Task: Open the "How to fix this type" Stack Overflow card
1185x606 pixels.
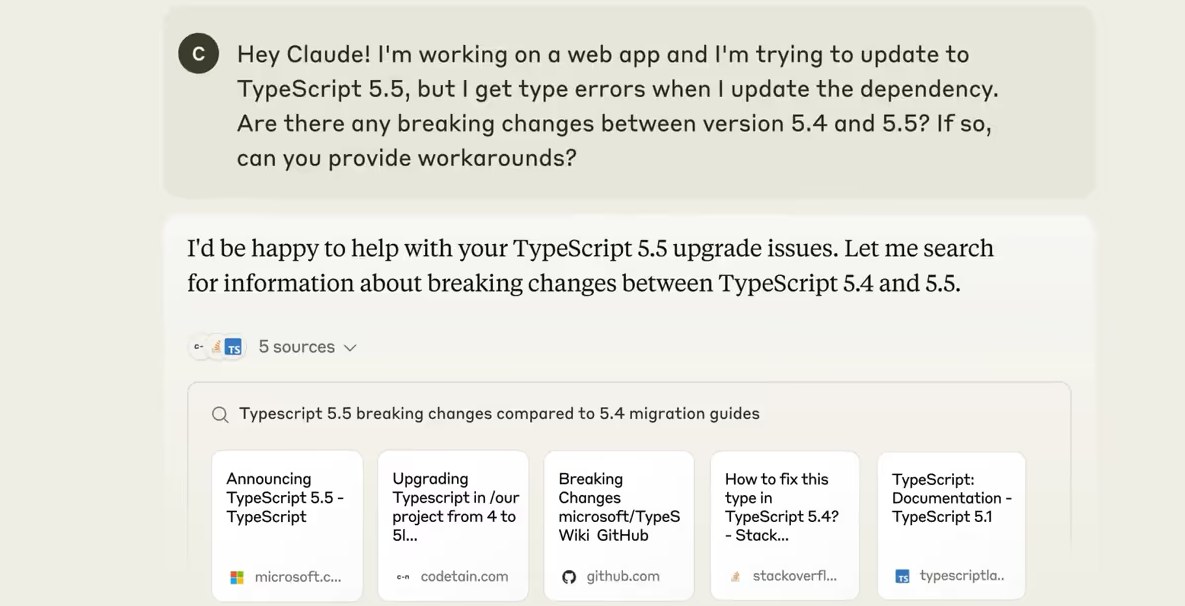Action: pos(785,525)
